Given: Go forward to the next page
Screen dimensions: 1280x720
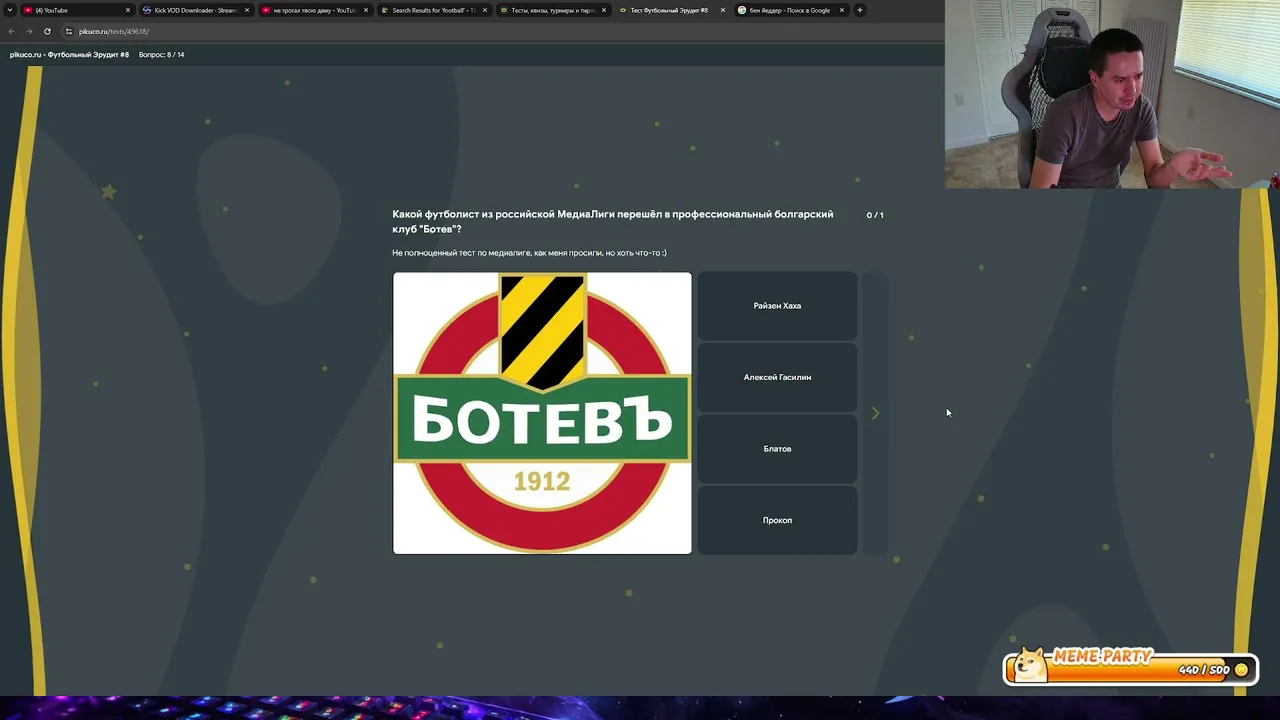Looking at the screenshot, I should click(x=29, y=31).
